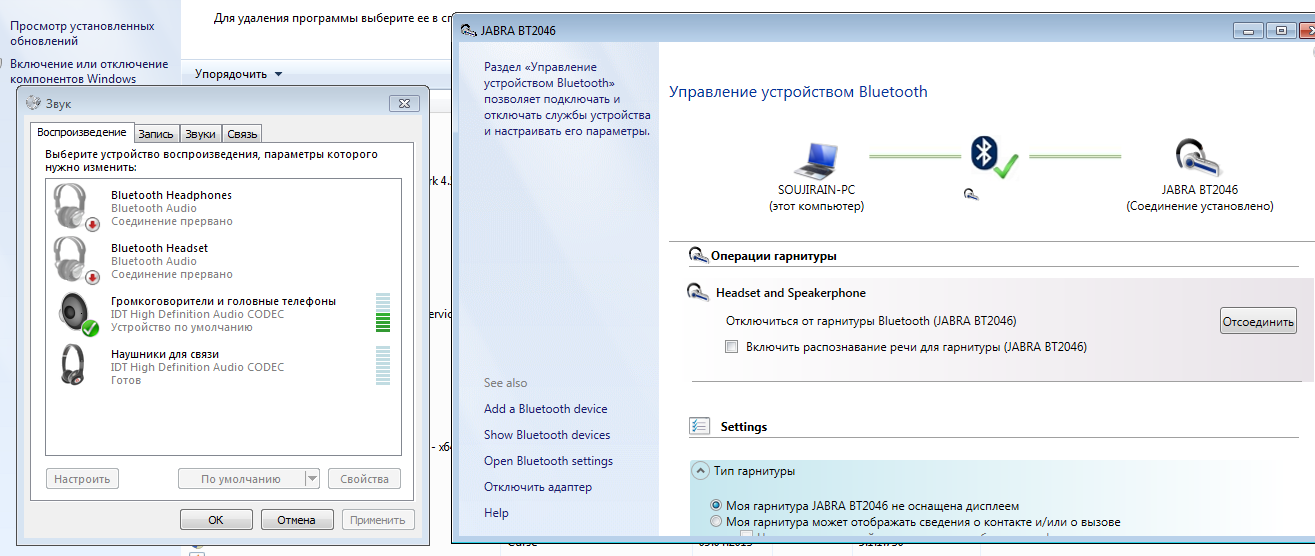Select headset without display radio option

coord(716,506)
